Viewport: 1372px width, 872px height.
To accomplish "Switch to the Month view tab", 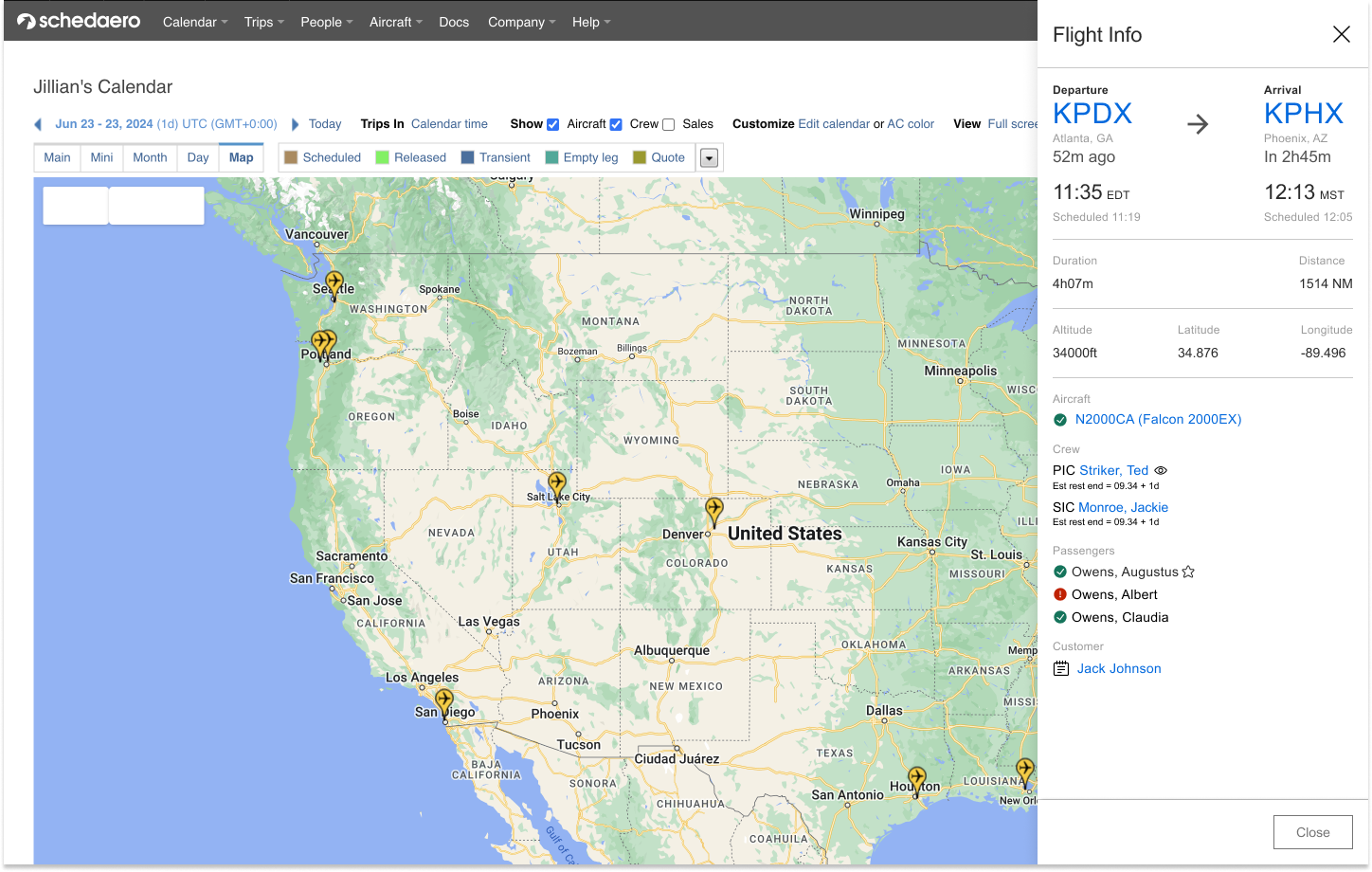I will point(150,157).
